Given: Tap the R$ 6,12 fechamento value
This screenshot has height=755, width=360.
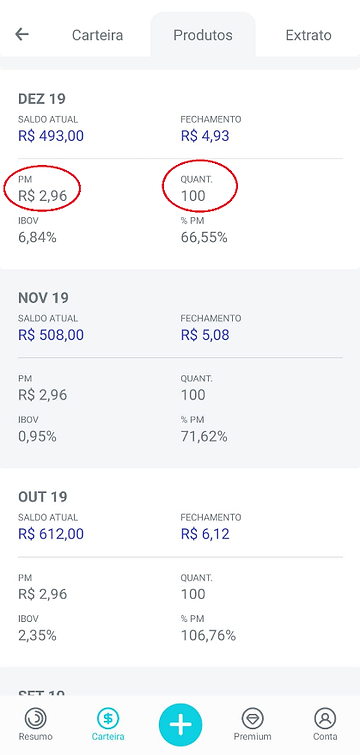Looking at the screenshot, I should tap(205, 534).
